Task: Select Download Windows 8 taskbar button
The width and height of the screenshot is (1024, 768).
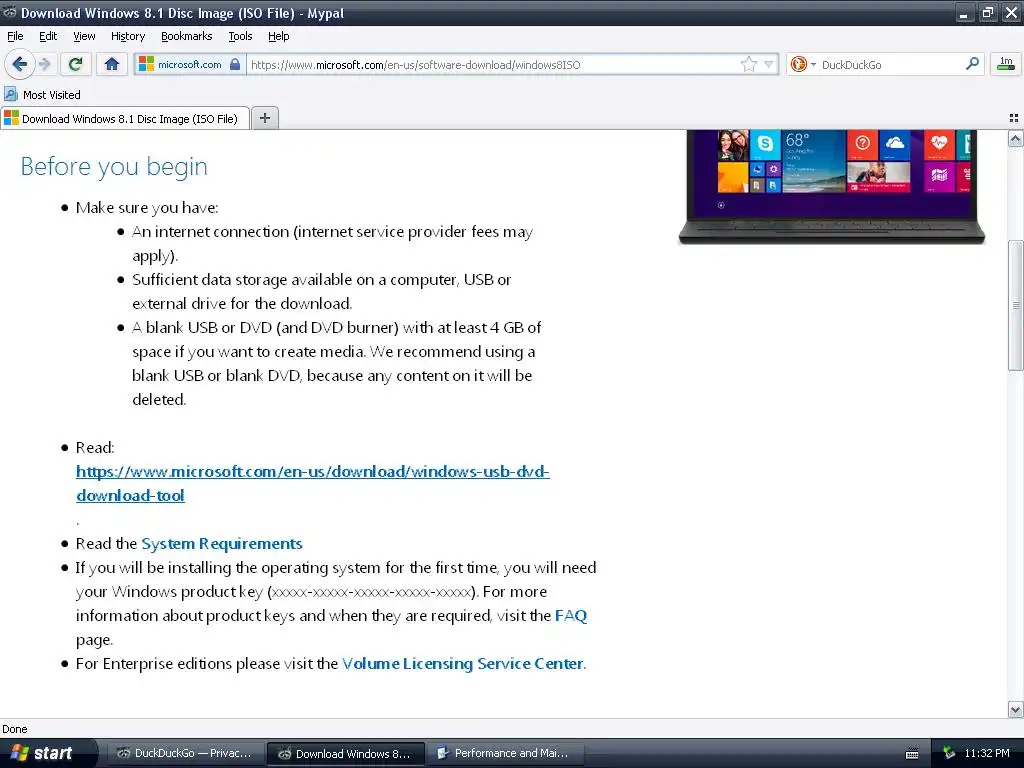Action: point(346,754)
